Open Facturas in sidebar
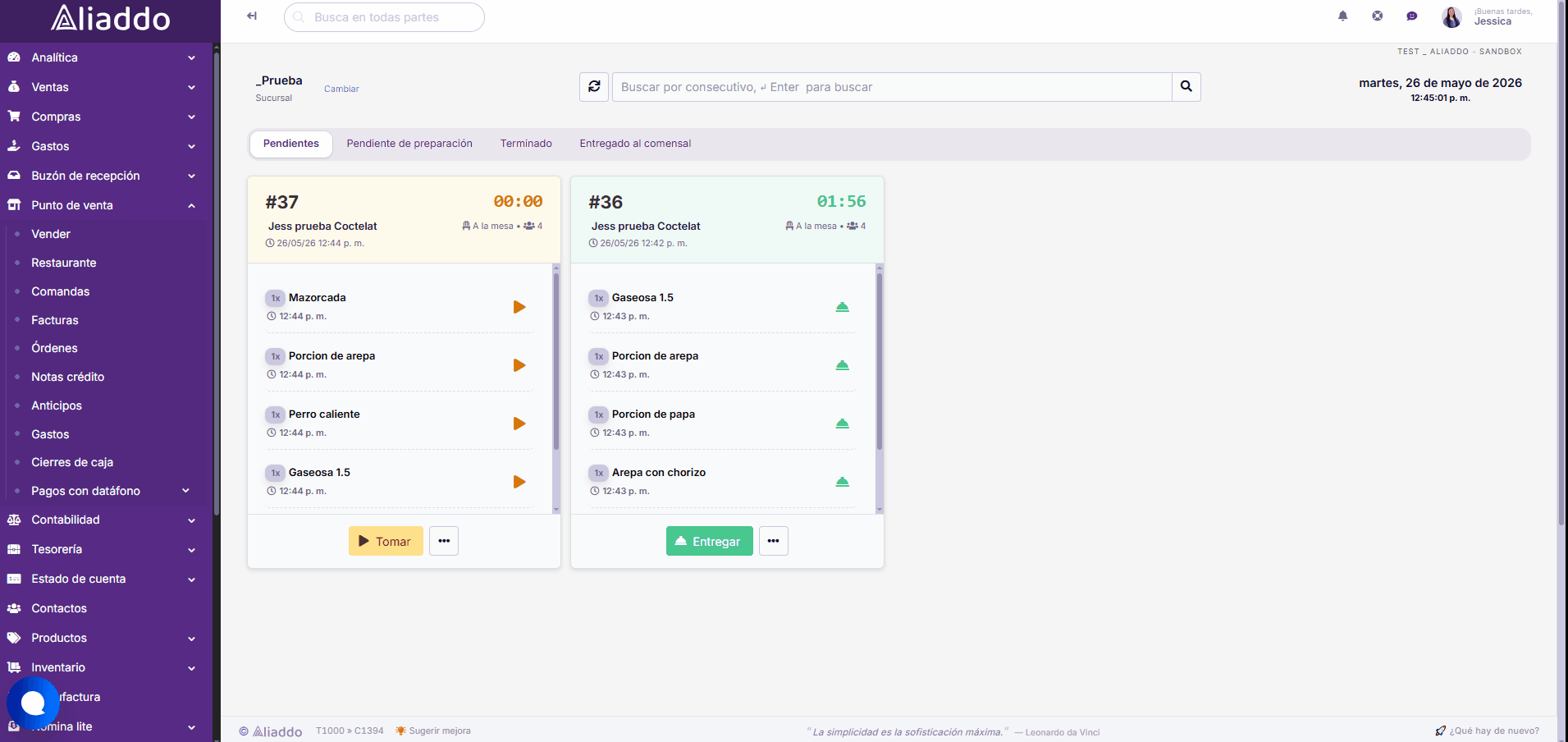The height and width of the screenshot is (742, 1568). 55,320
